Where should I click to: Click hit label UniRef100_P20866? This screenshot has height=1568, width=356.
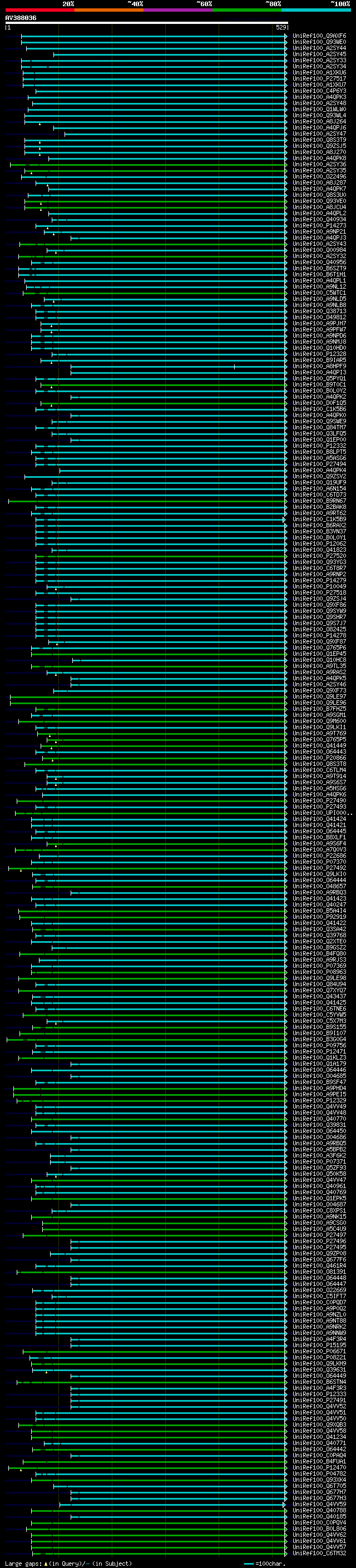point(319,758)
